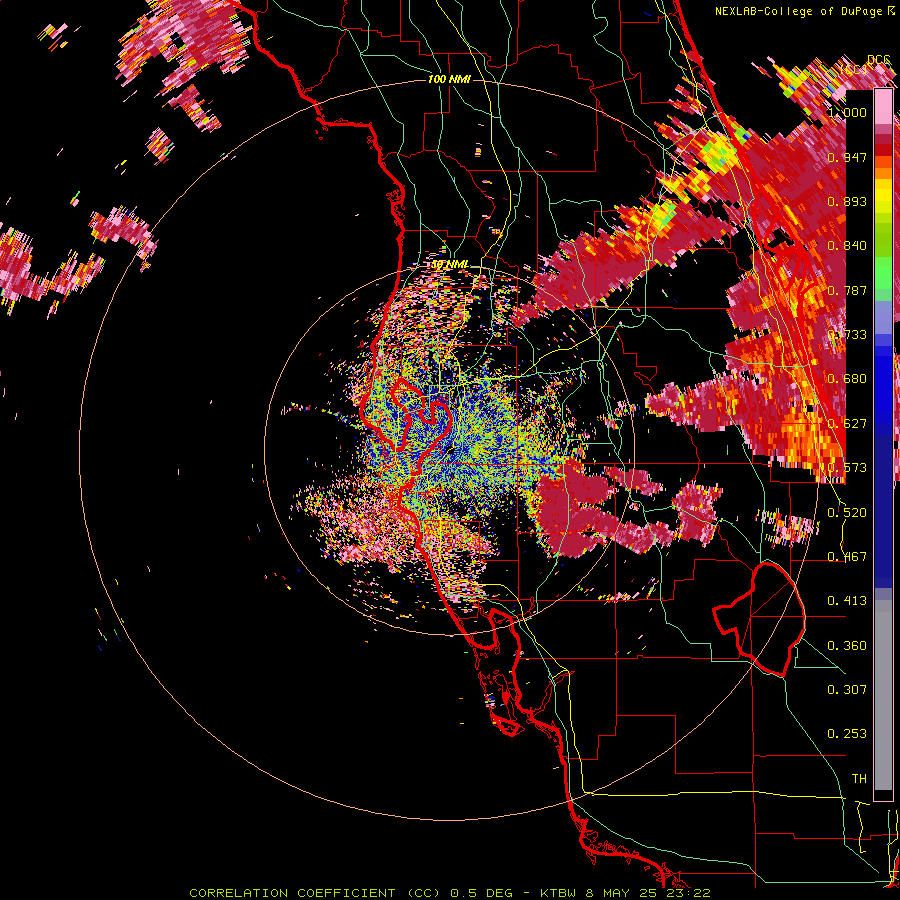Click the 0.840 scale value
Screen dimensions: 900x900
click(847, 246)
